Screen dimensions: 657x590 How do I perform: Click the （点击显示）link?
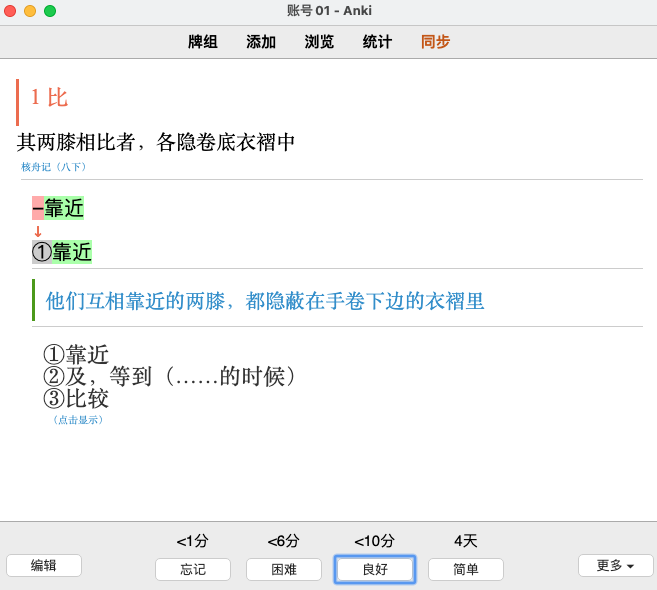[78, 420]
